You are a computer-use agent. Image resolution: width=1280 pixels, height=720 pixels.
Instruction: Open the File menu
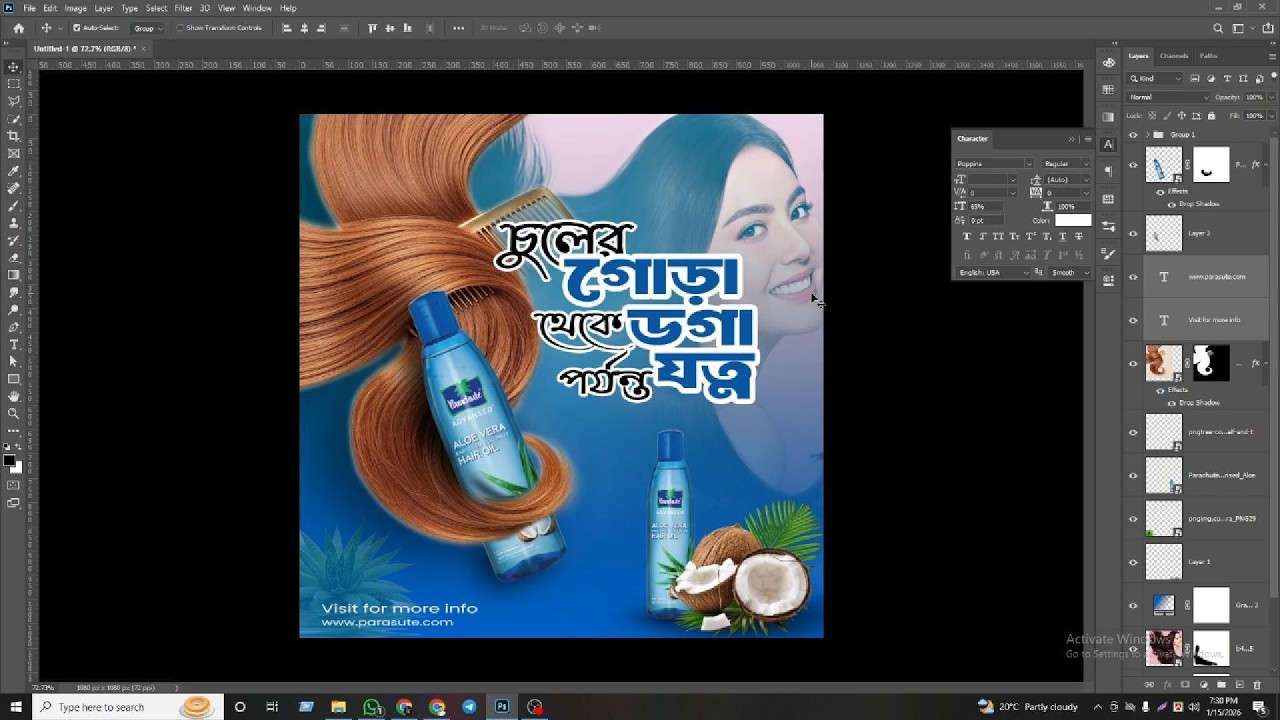tap(30, 8)
